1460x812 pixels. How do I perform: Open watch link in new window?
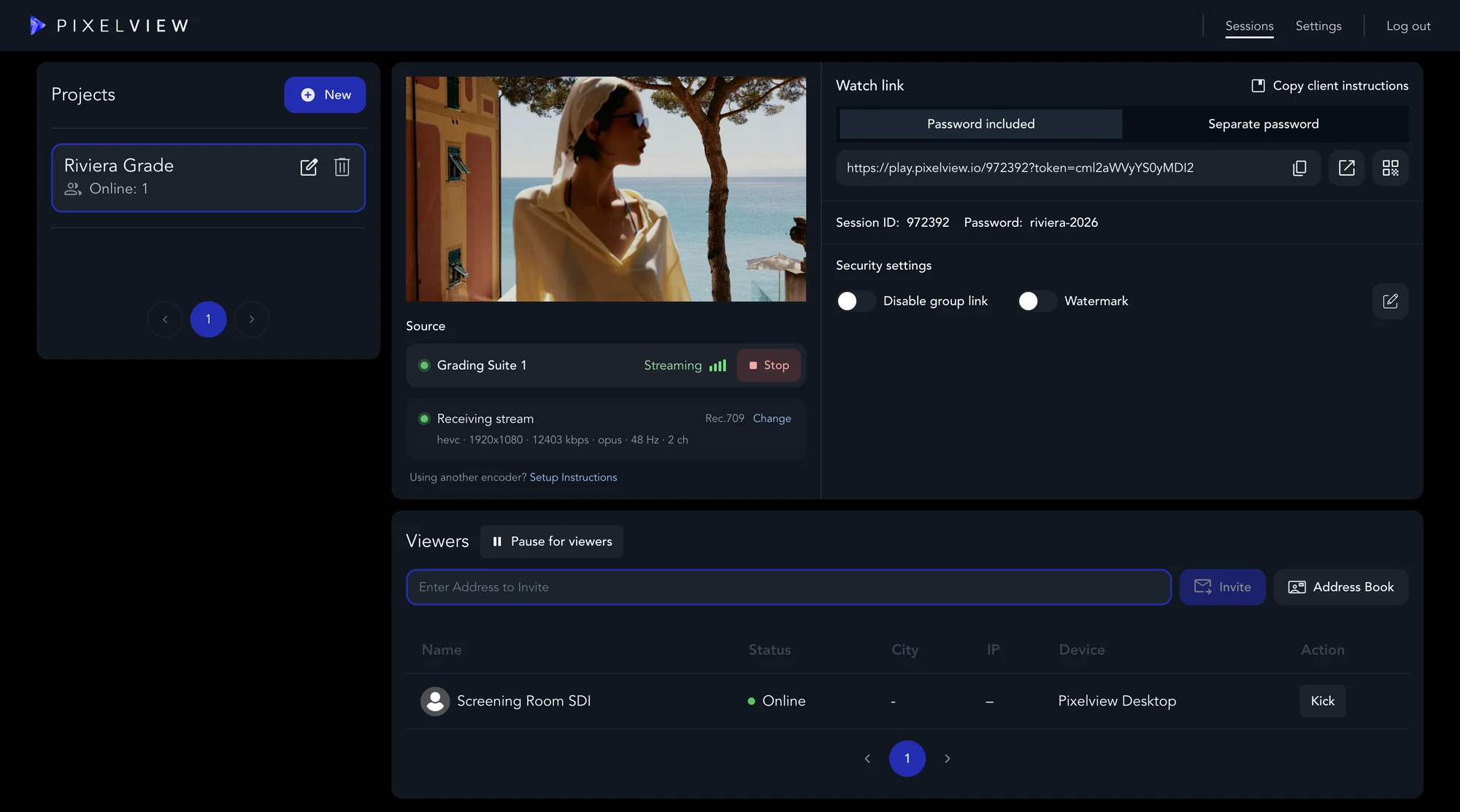pos(1347,168)
